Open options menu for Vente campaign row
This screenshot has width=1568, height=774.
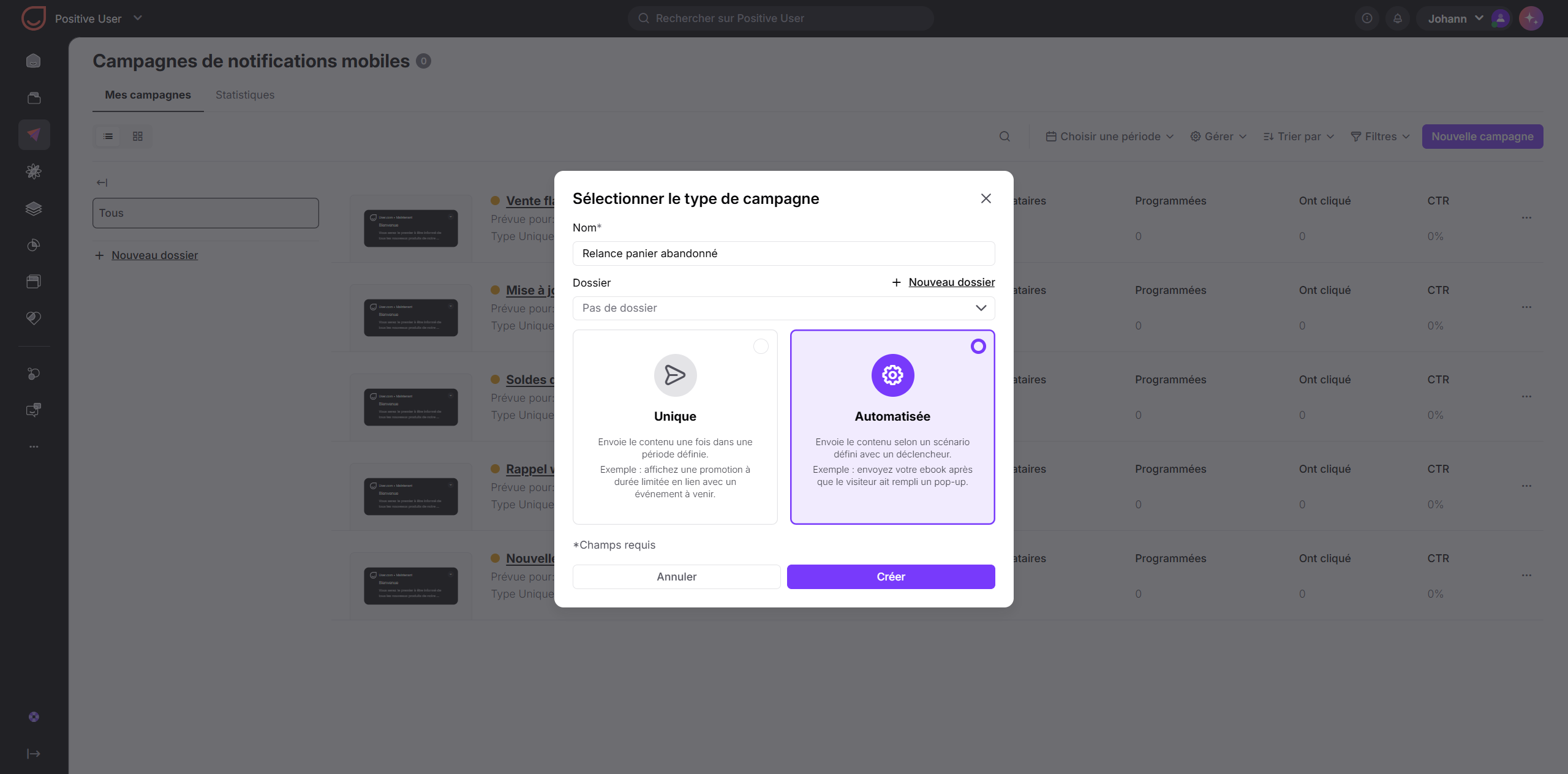1526,217
